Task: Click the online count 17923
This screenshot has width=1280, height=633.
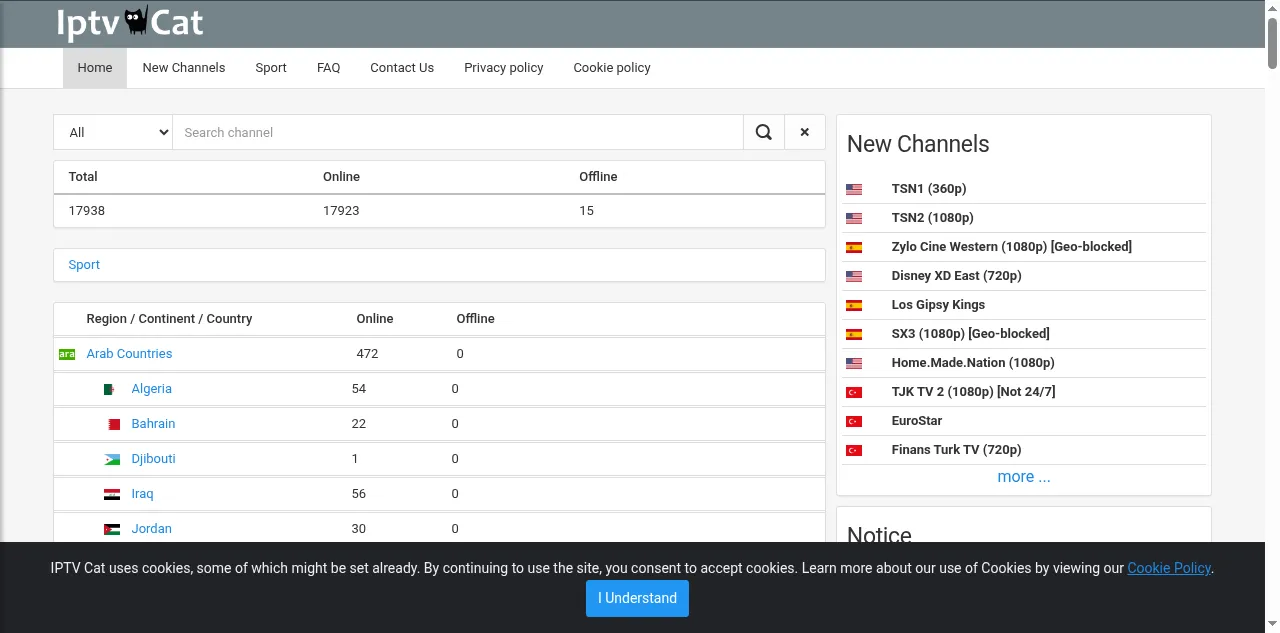Action: (341, 211)
